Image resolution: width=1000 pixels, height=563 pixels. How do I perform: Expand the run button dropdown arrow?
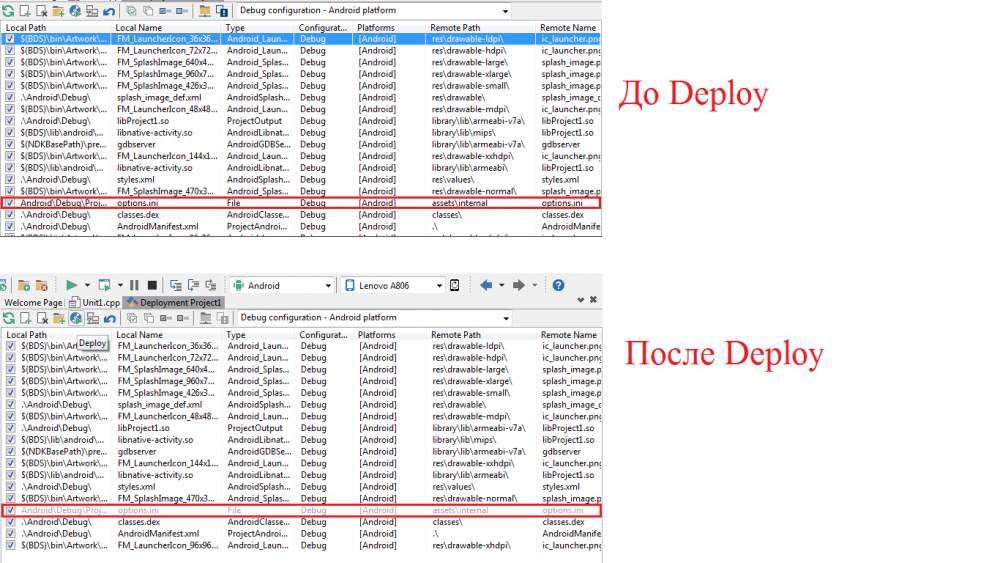coord(87,285)
